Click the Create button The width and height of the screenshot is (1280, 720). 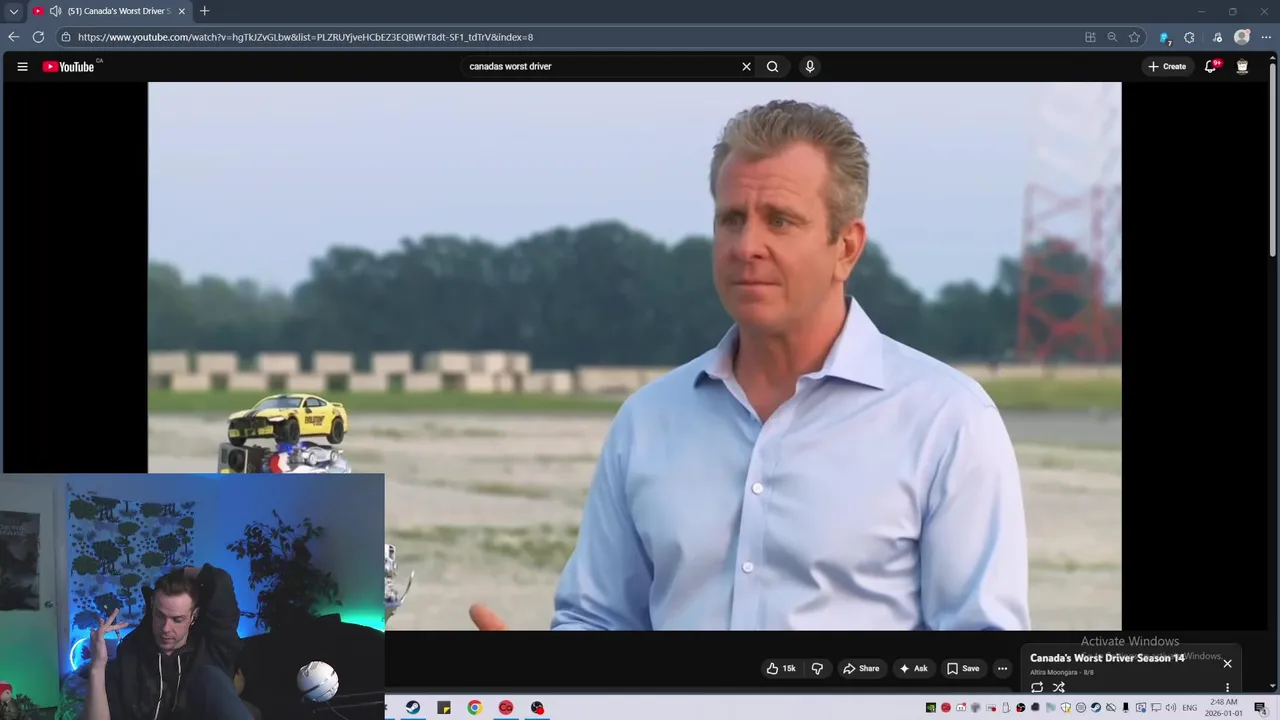1167,67
